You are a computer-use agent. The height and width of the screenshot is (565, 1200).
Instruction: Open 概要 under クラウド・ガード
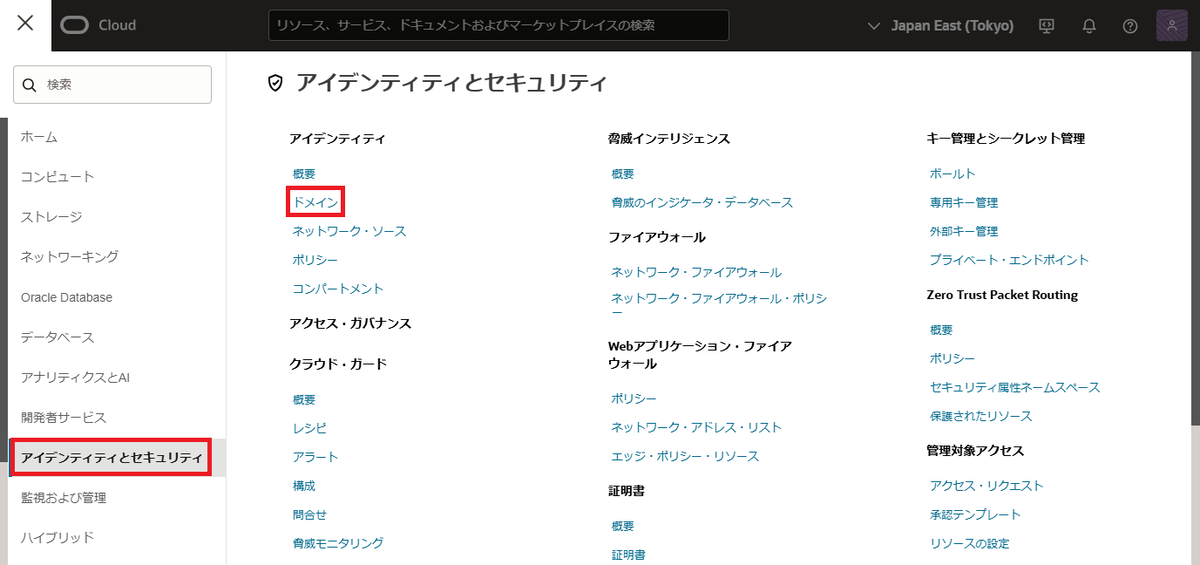coord(304,399)
